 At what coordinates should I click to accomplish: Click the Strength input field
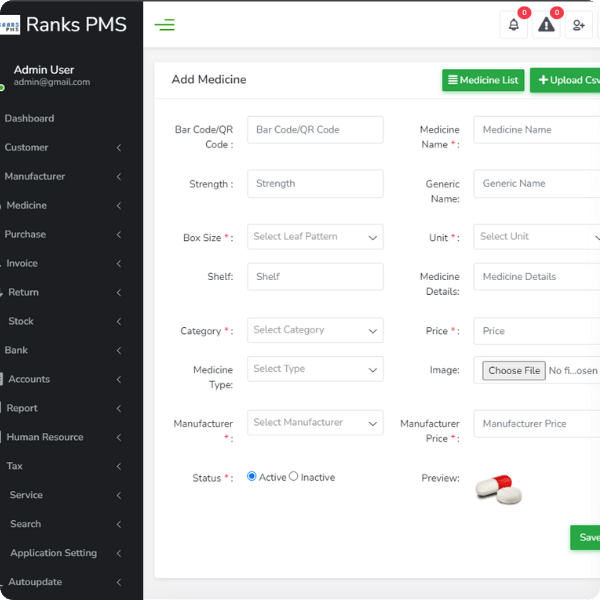pos(315,184)
